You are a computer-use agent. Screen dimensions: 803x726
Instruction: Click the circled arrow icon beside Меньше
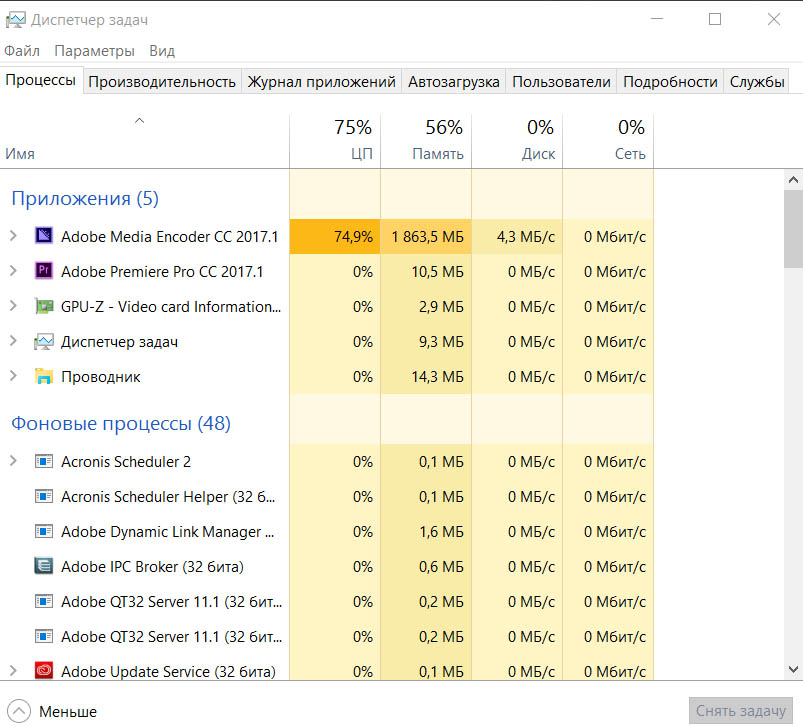(19, 711)
